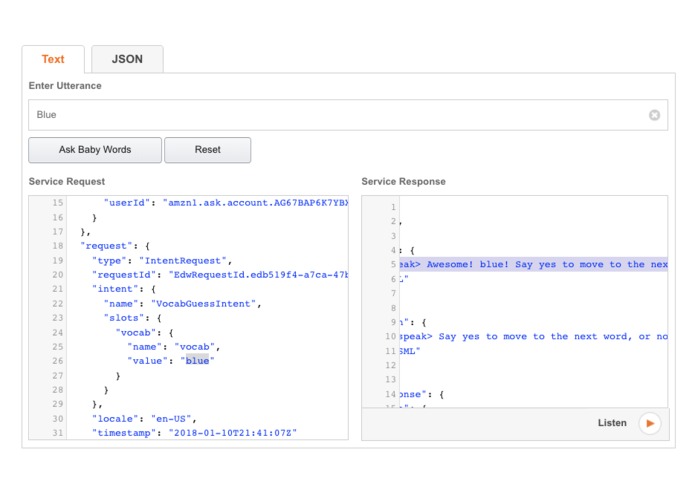Click the "slots" key on line 23
695x494 pixels.
click(x=124, y=318)
